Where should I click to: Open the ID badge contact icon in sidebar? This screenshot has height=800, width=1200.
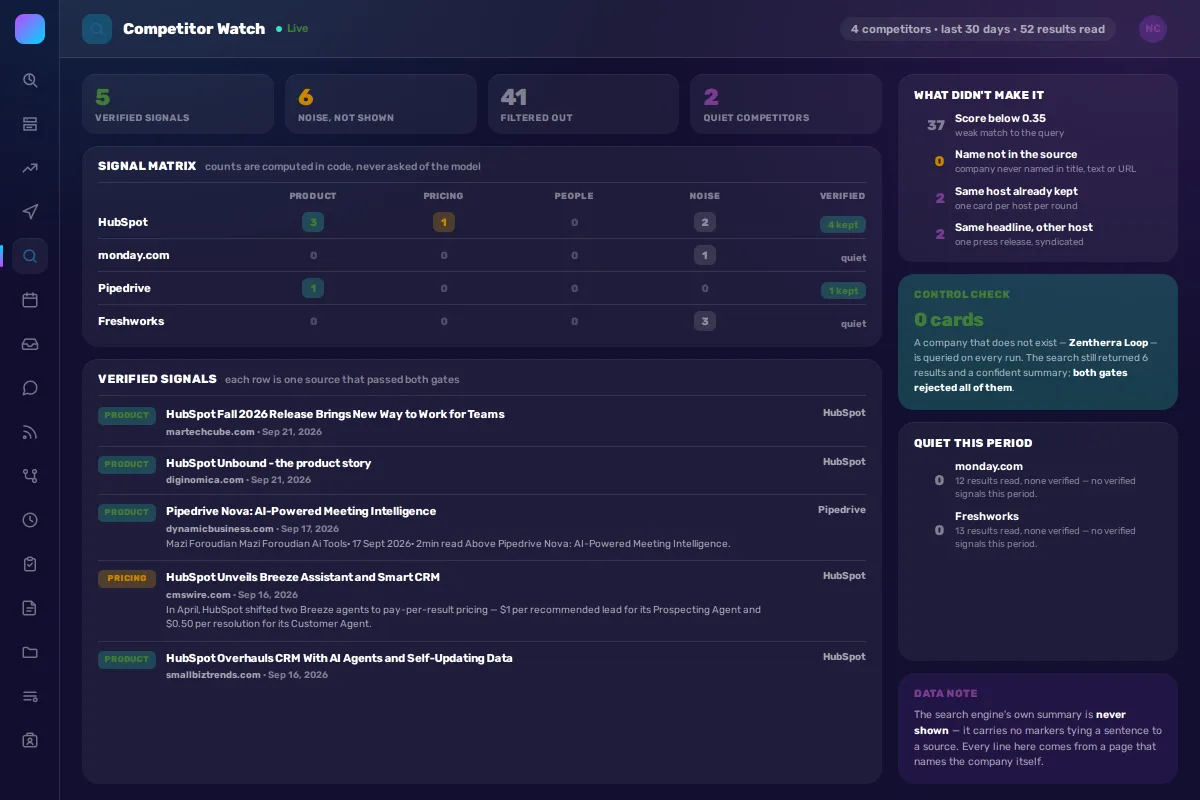30,740
